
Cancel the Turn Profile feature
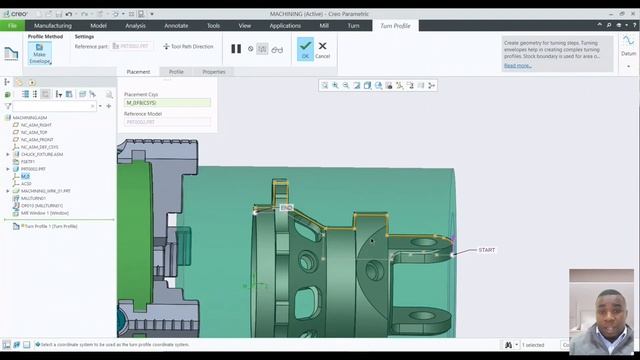pyautogui.click(x=322, y=49)
